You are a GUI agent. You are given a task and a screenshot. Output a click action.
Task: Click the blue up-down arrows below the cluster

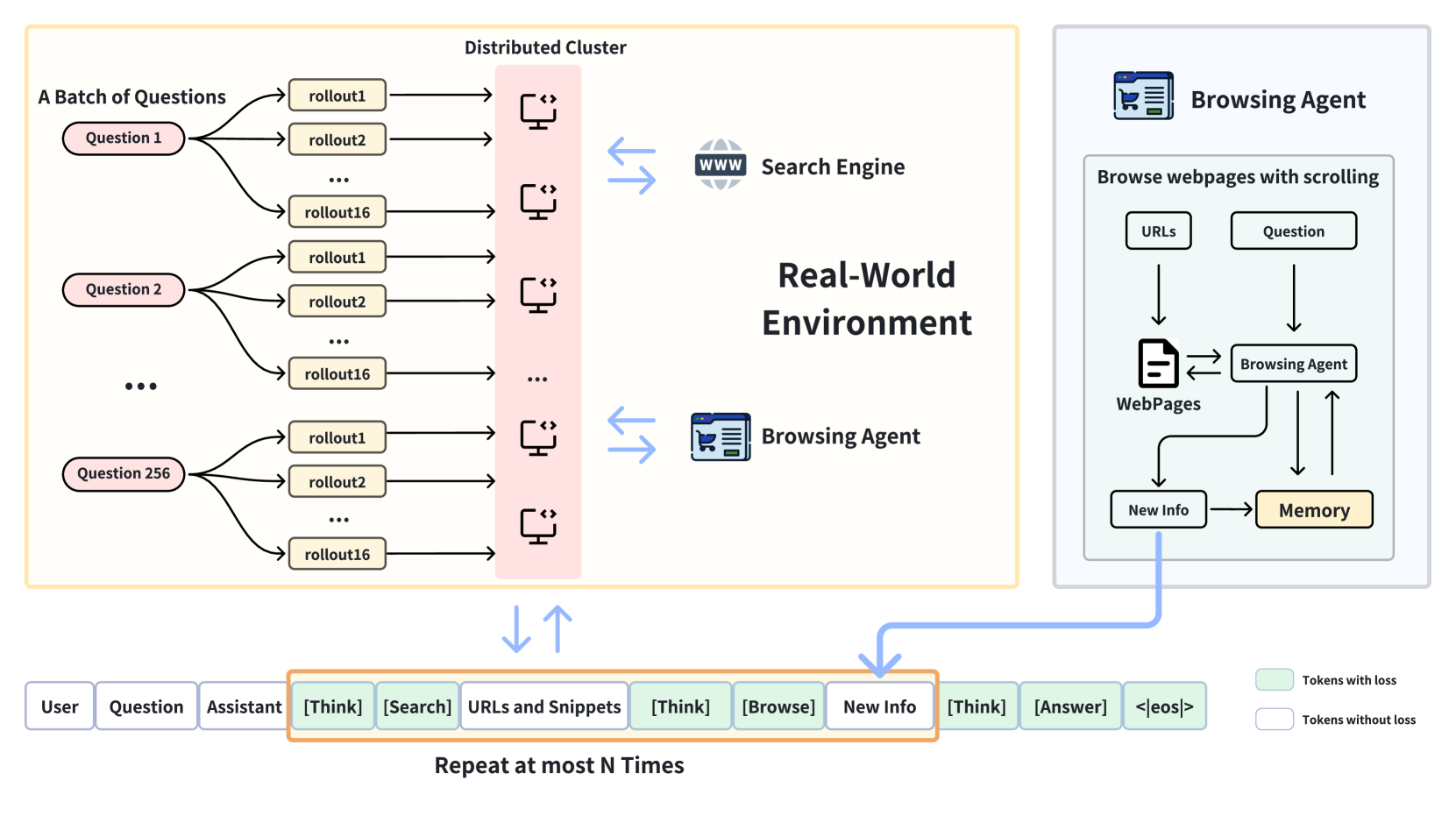pyautogui.click(x=537, y=628)
